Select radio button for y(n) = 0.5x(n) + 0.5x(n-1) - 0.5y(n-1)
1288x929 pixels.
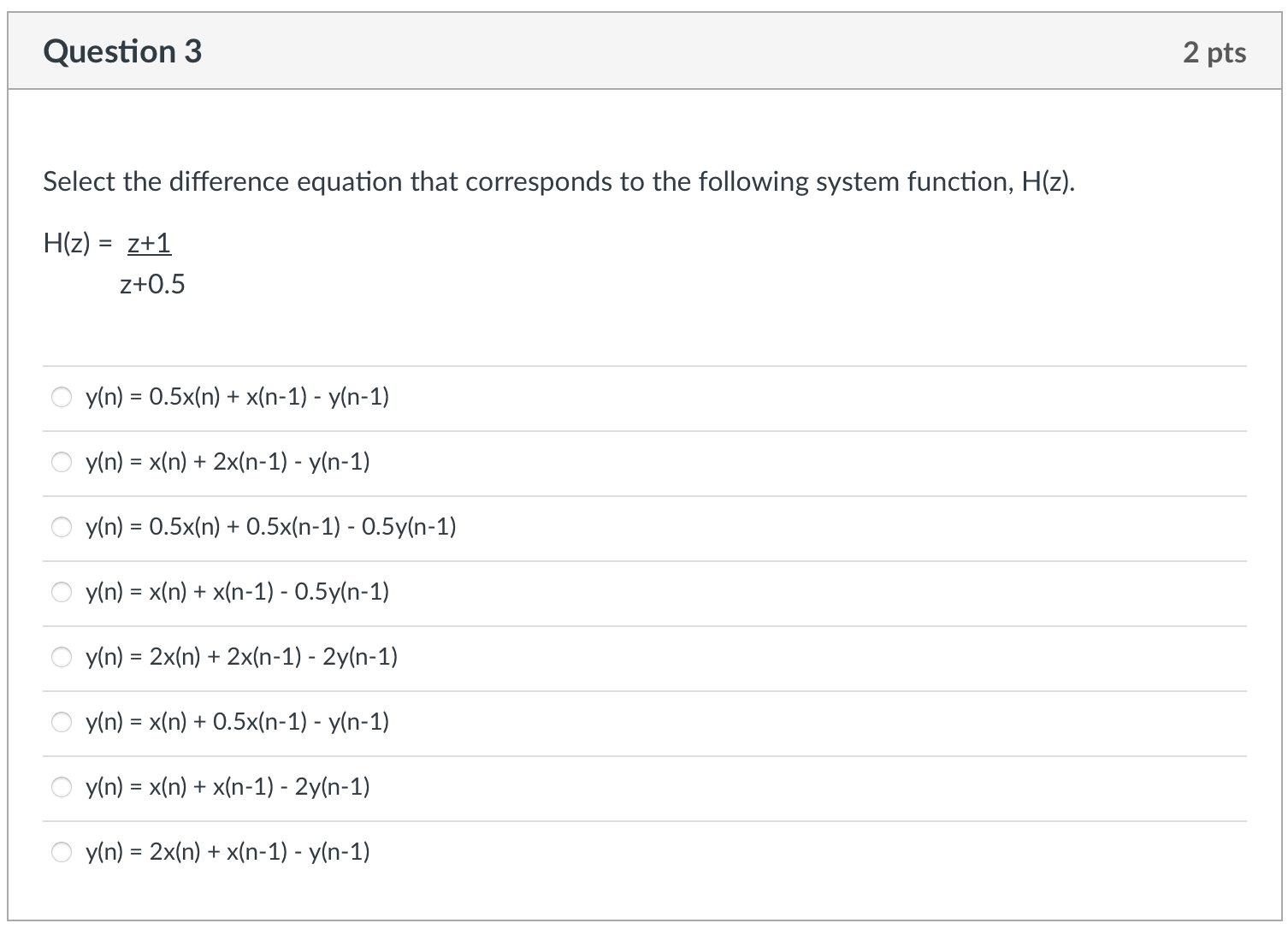[x=61, y=527]
